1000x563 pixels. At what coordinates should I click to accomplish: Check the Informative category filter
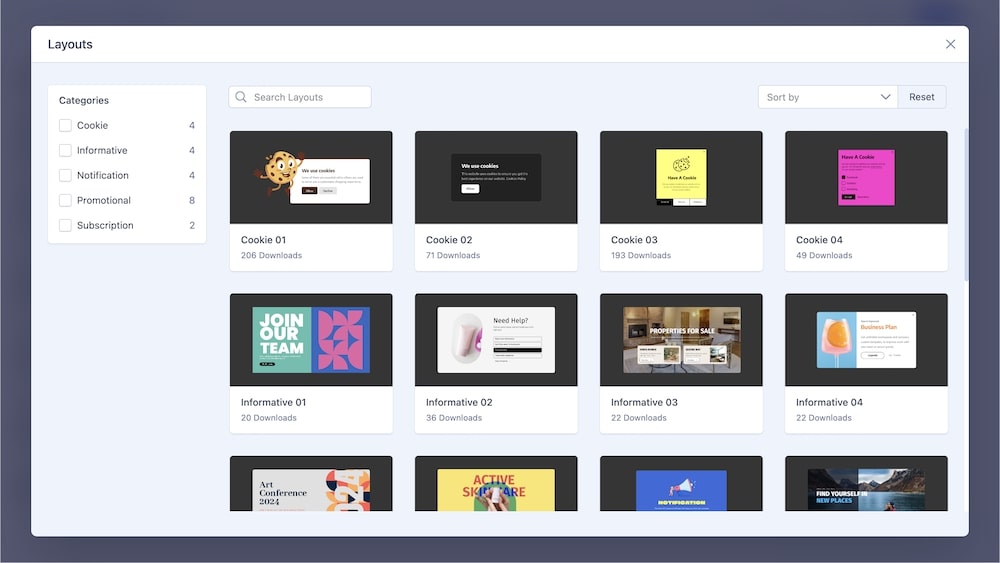tap(65, 151)
